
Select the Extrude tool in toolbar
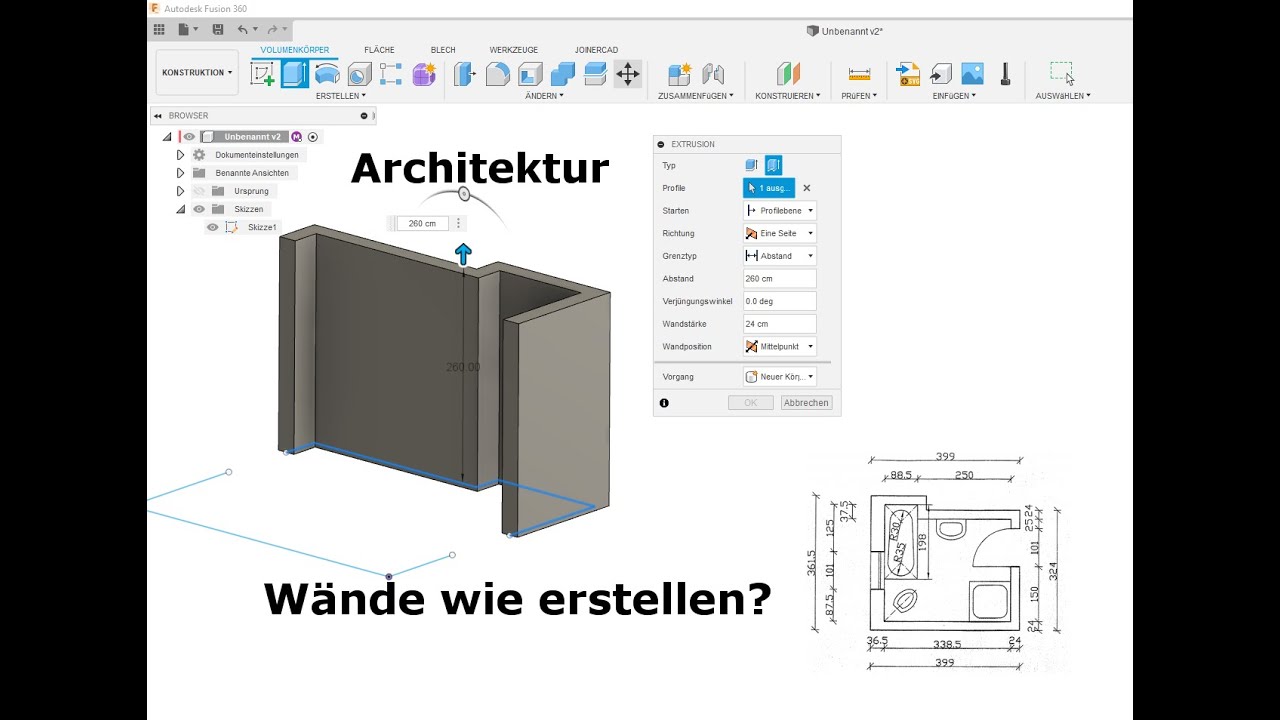click(x=295, y=74)
